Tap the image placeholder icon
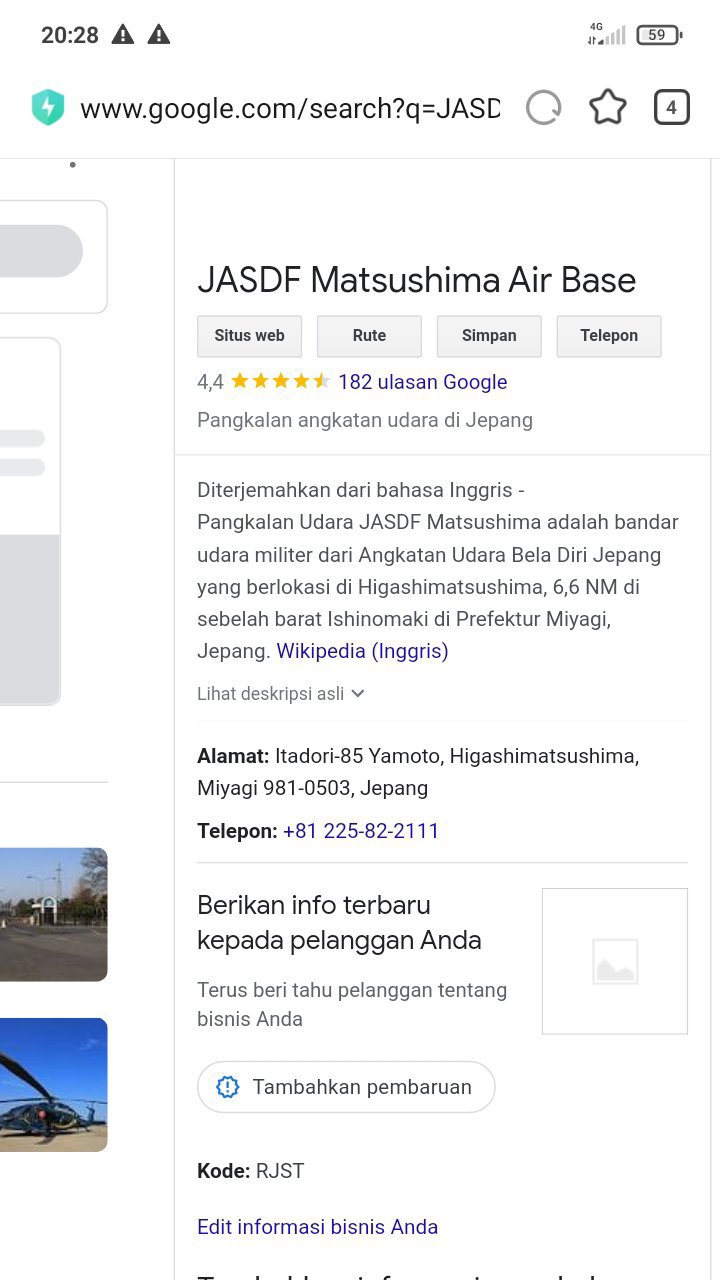 [x=614, y=961]
